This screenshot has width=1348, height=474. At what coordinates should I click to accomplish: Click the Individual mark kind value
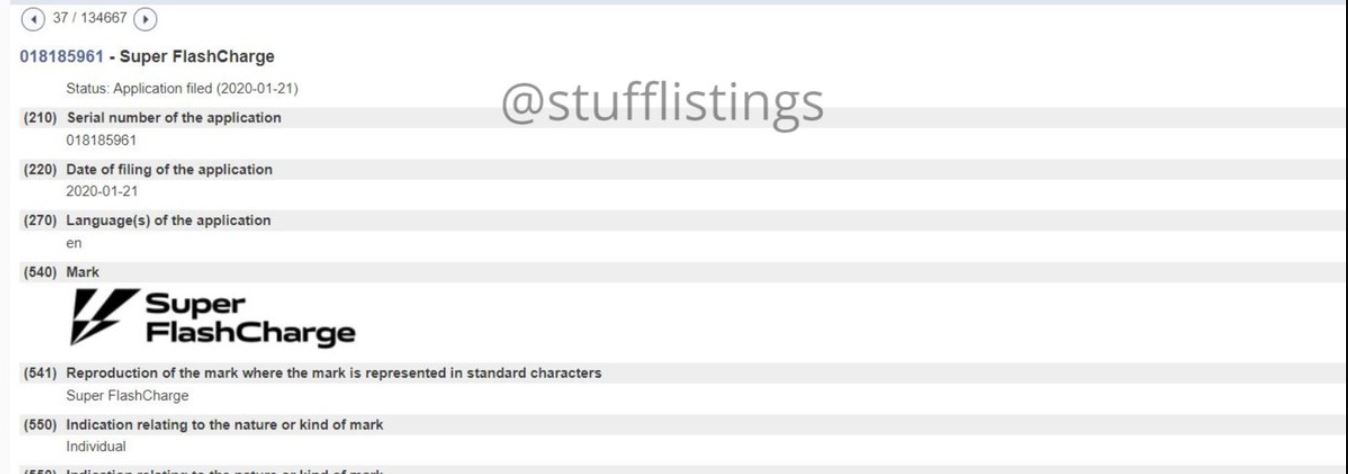[x=89, y=446]
